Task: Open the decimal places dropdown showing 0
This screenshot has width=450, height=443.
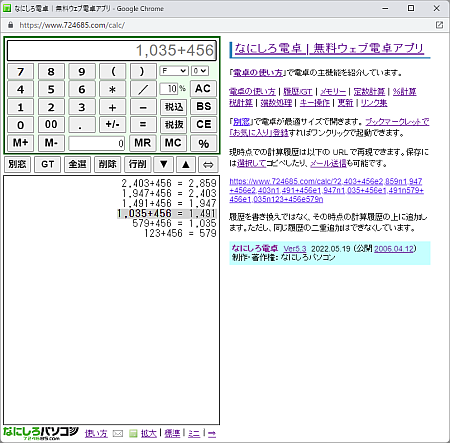Action: pyautogui.click(x=200, y=71)
